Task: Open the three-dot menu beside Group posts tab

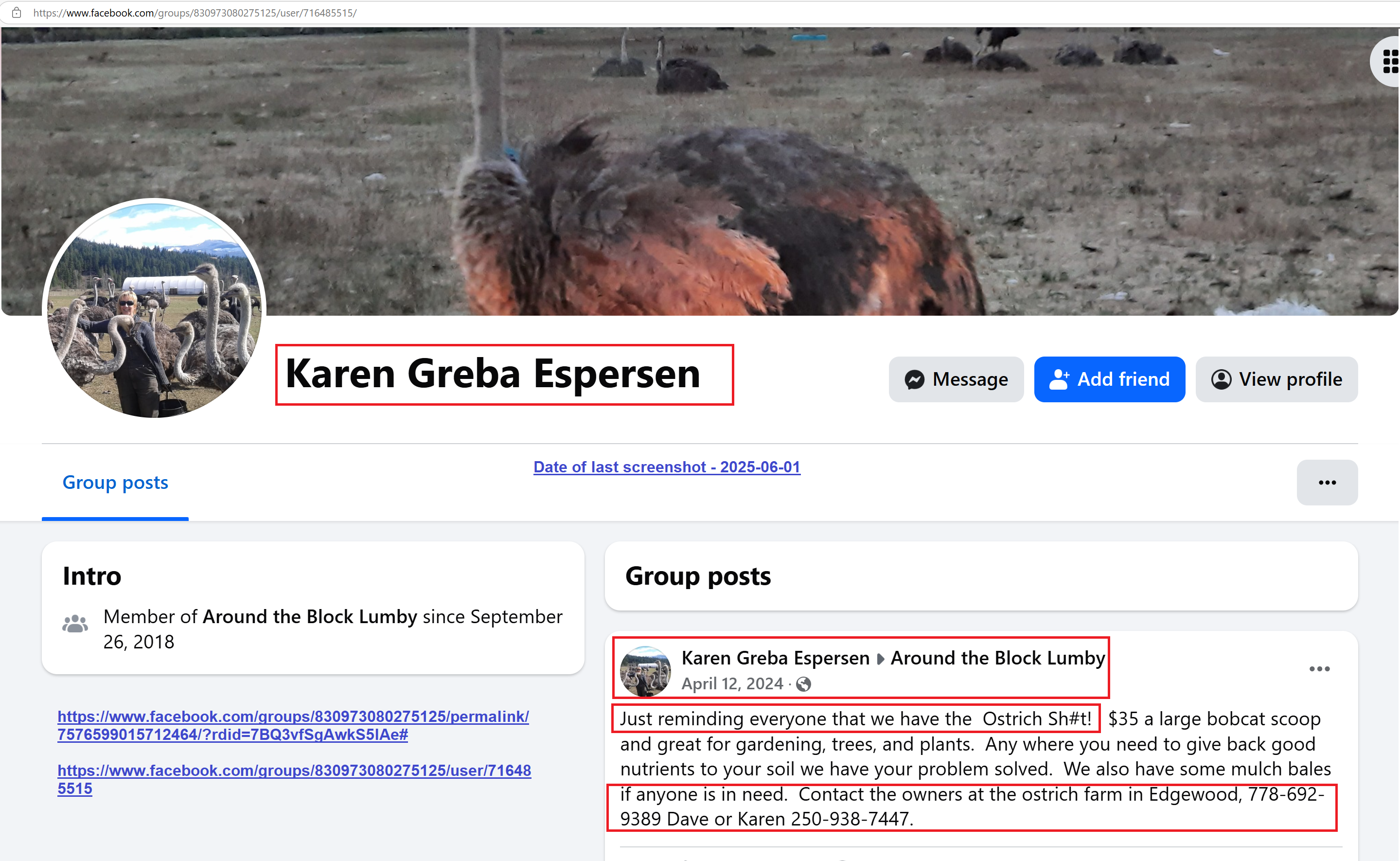Action: [x=1327, y=483]
